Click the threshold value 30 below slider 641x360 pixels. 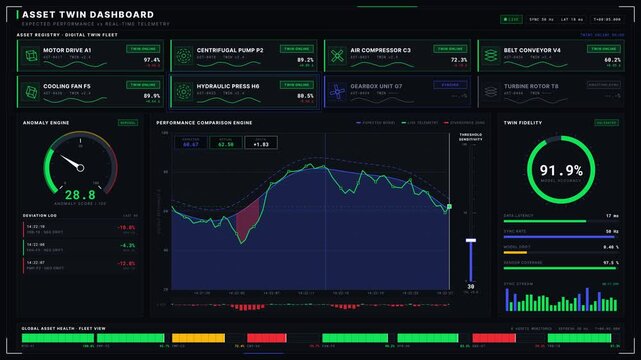click(x=471, y=286)
